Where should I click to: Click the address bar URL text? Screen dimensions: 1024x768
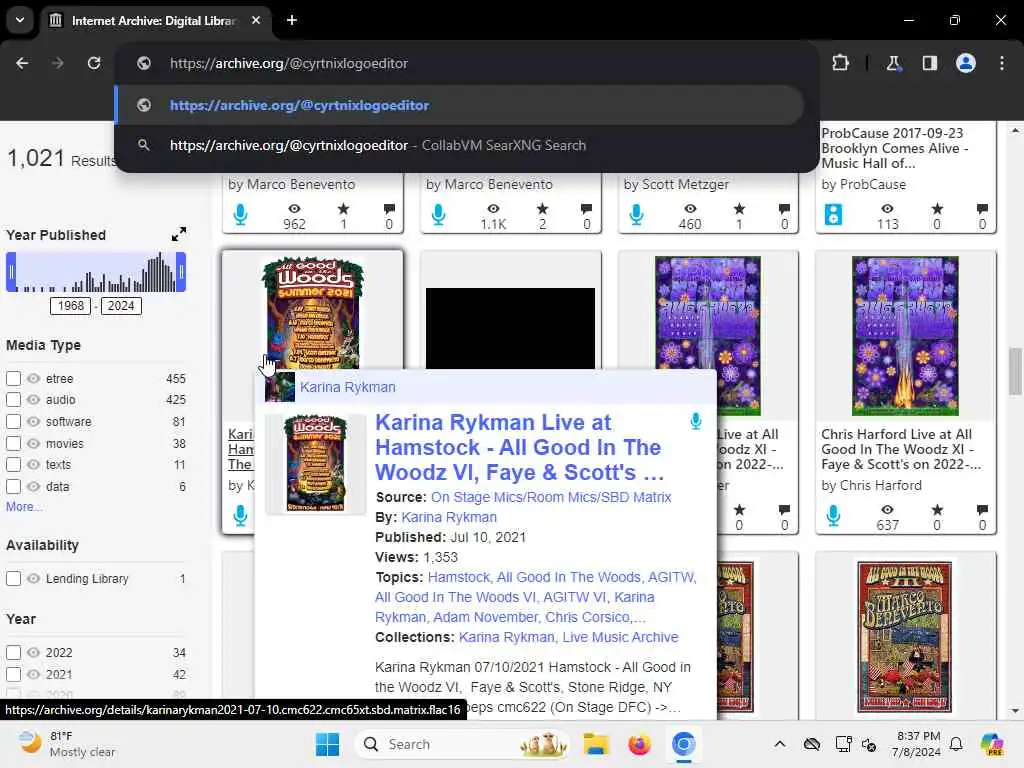pyautogui.click(x=289, y=63)
